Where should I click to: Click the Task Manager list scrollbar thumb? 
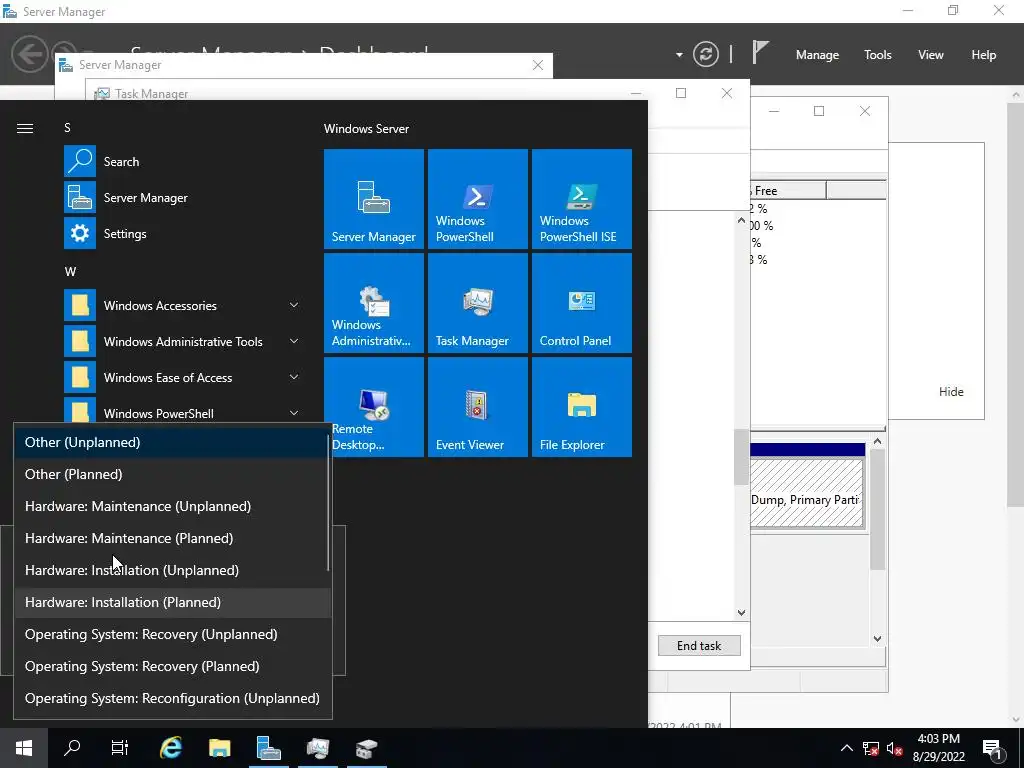click(x=741, y=456)
